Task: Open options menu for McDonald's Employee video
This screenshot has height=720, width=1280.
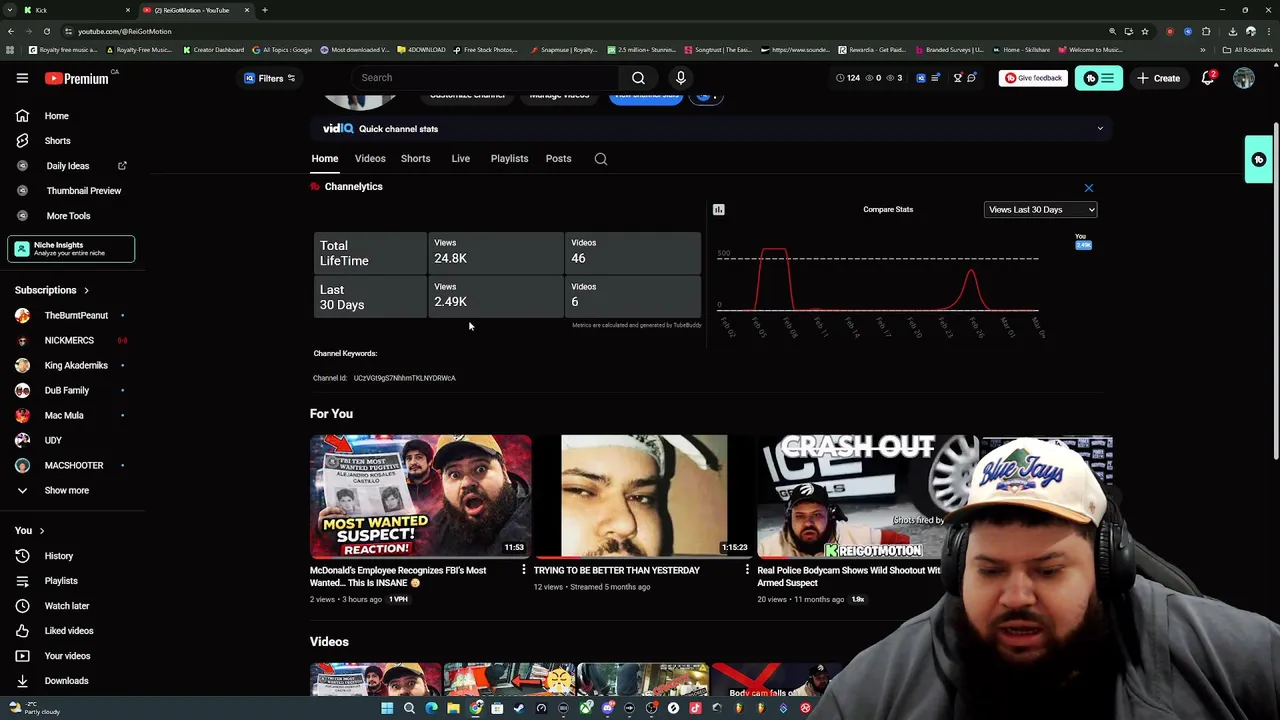Action: click(523, 570)
